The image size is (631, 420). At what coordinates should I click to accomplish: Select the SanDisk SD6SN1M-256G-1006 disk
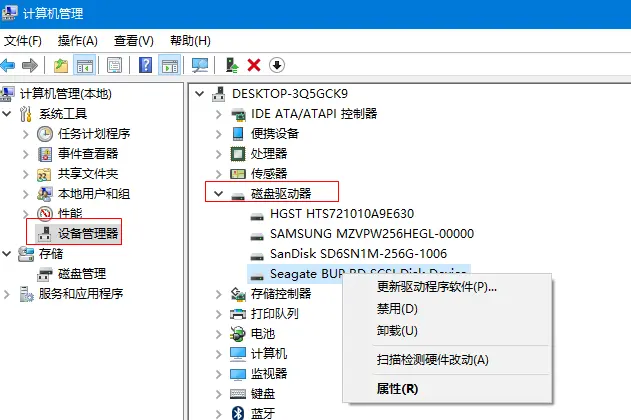pyautogui.click(x=358, y=254)
